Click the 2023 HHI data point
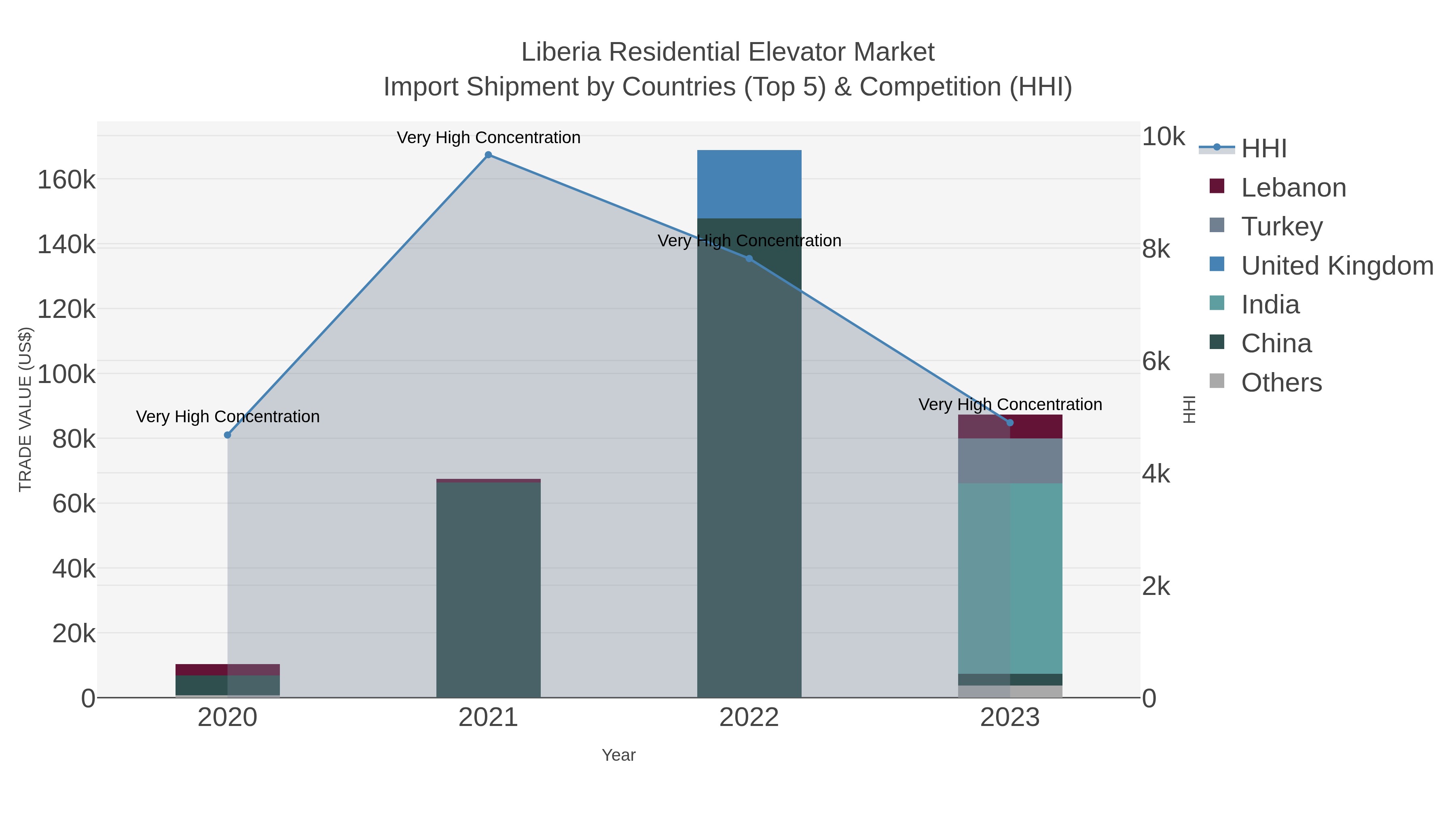 [x=1010, y=423]
